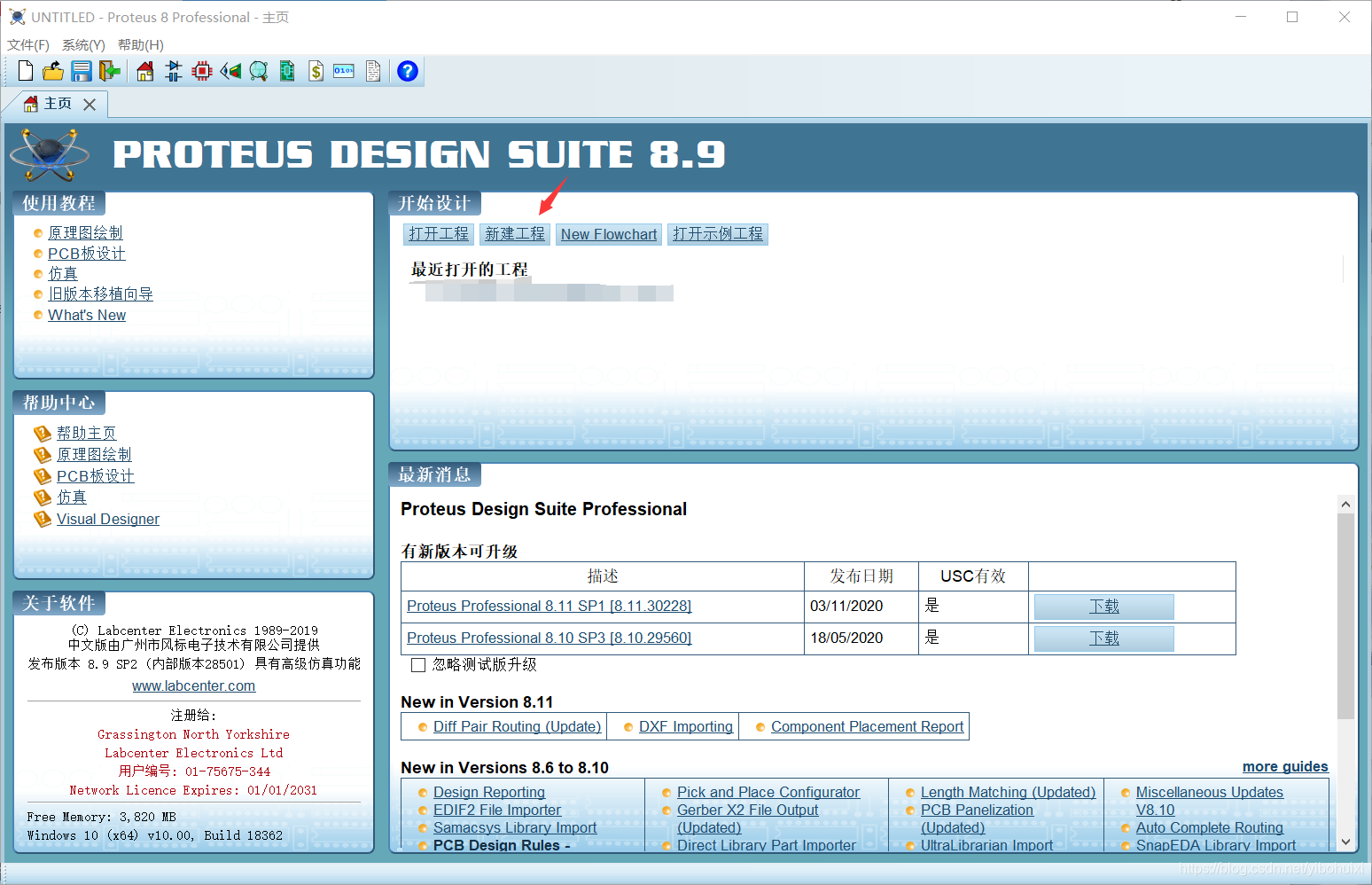The width and height of the screenshot is (1372, 885).
Task: Click the Close Project door icon
Action: (x=110, y=71)
